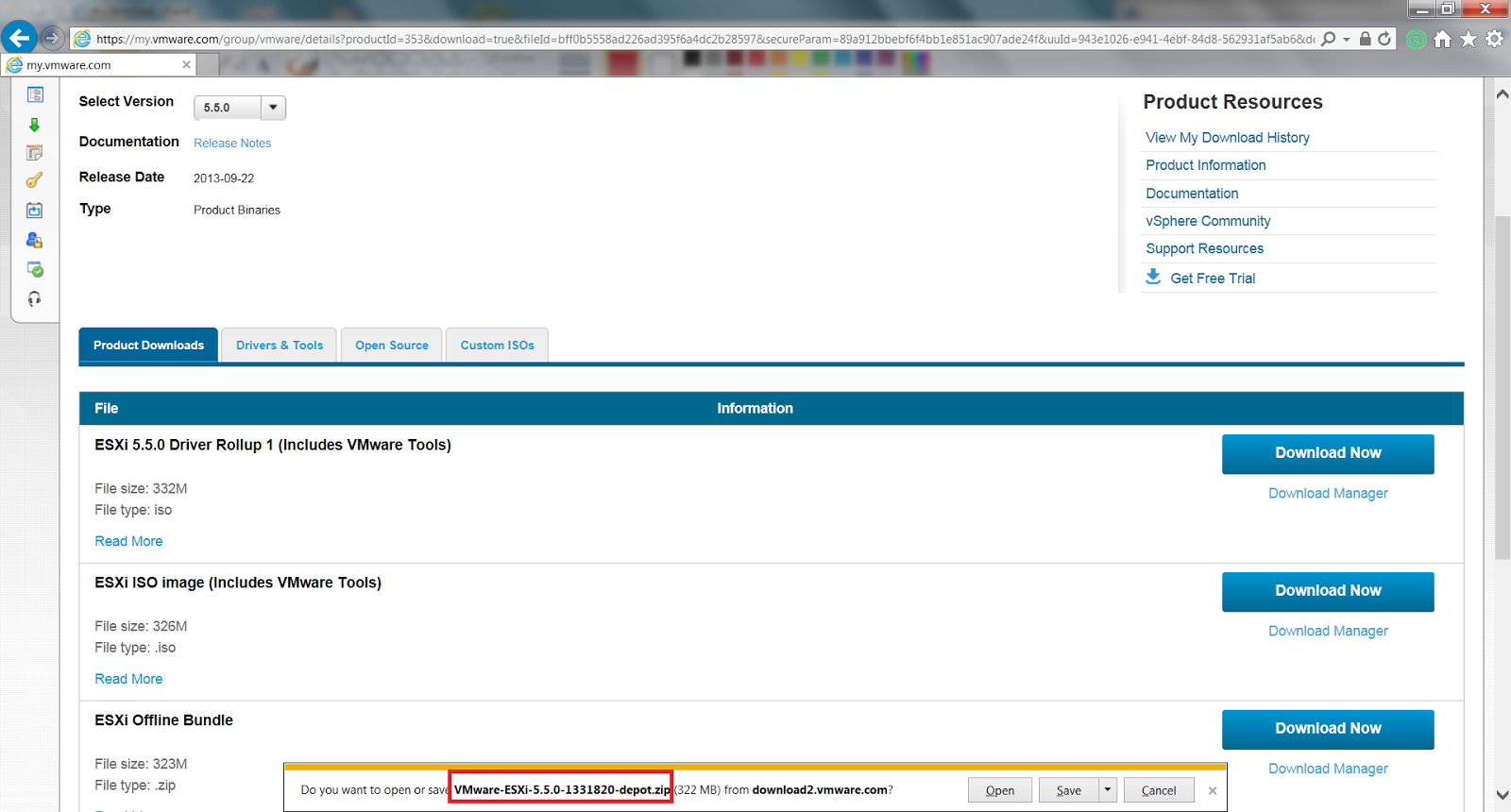Open a new blank browser tab
This screenshot has width=1511, height=812.
pyautogui.click(x=209, y=64)
